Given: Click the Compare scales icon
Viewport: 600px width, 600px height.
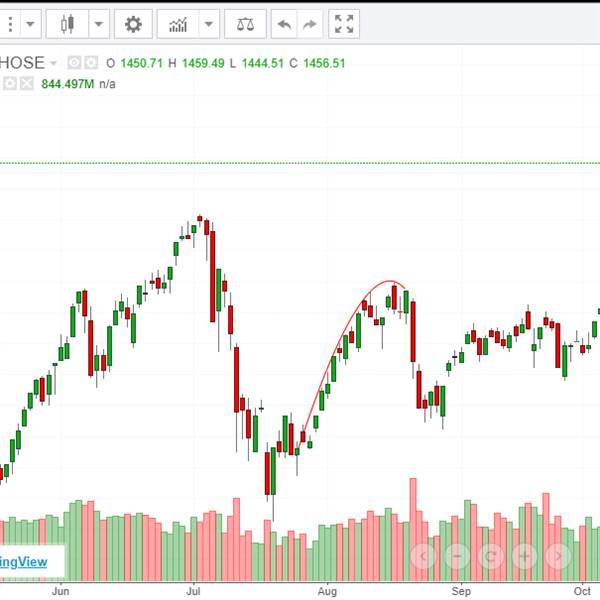Looking at the screenshot, I should coord(245,24).
